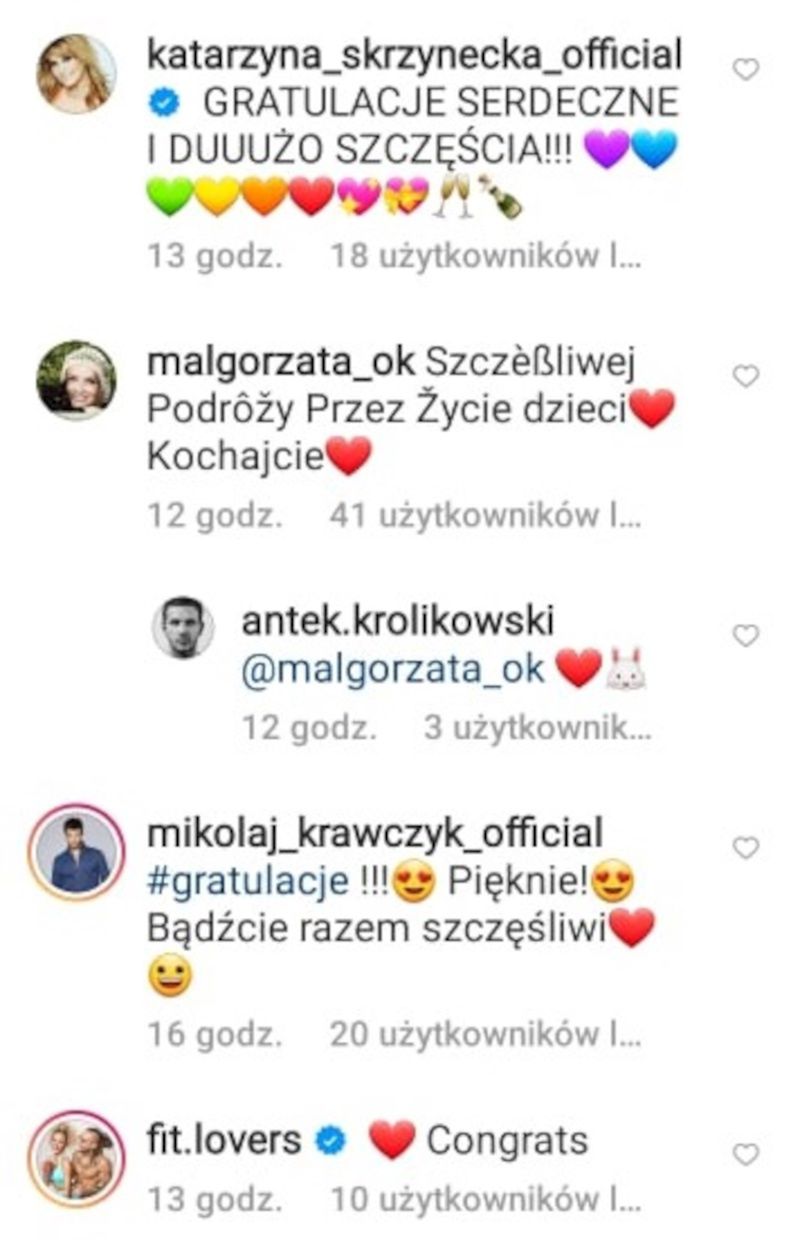Show the 20 użytkowników likes list
This screenshot has width=800, height=1247.
(485, 1035)
